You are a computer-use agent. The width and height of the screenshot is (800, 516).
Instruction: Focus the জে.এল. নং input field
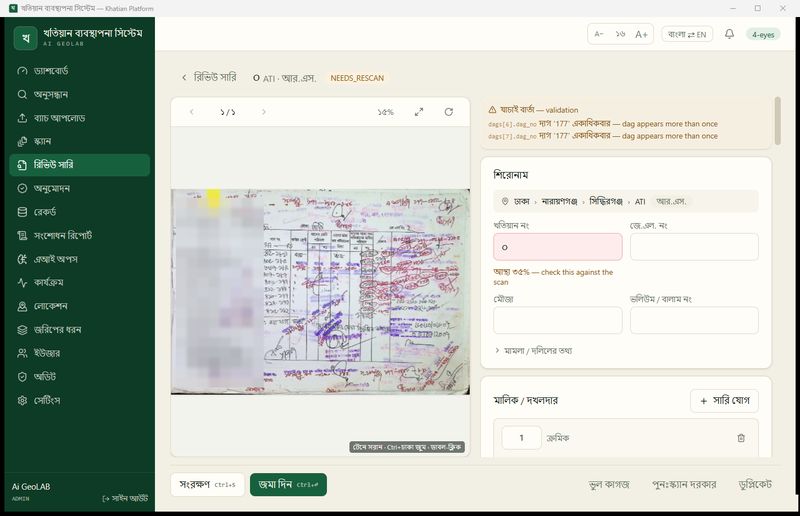694,247
